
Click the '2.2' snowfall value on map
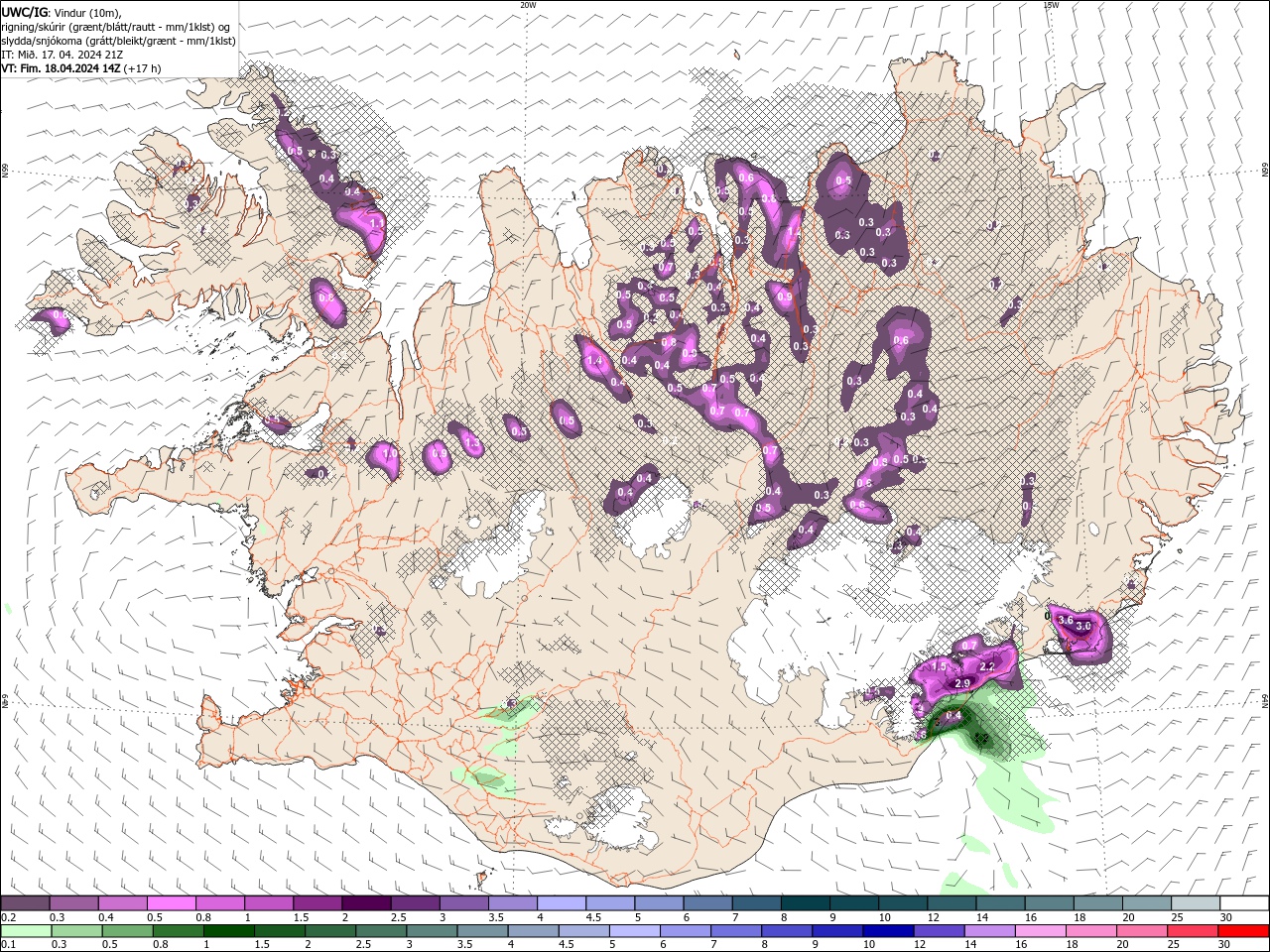(986, 667)
